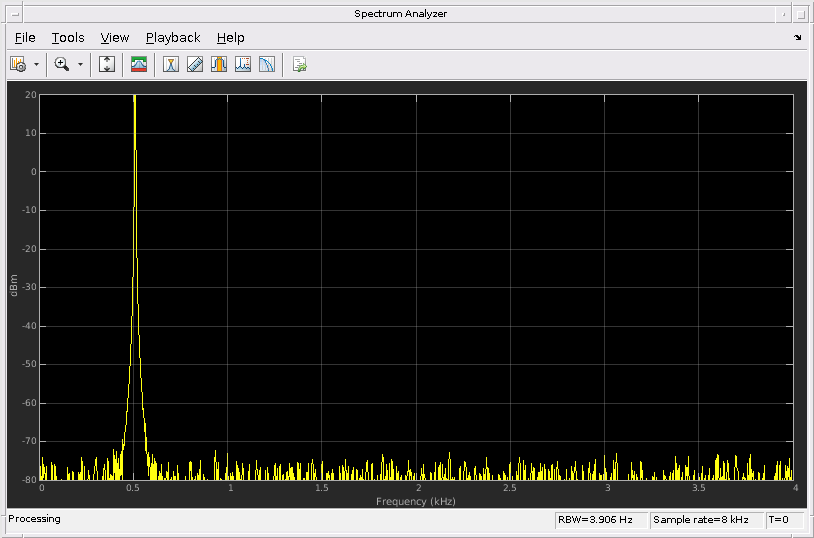Expand the zoom tool dropdown arrow
Image resolution: width=814 pixels, height=538 pixels.
[80, 64]
